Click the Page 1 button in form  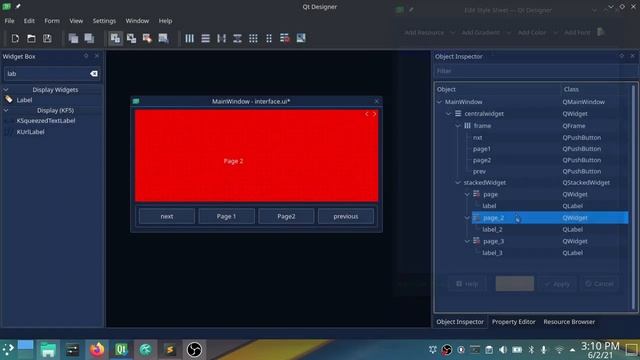(x=227, y=216)
